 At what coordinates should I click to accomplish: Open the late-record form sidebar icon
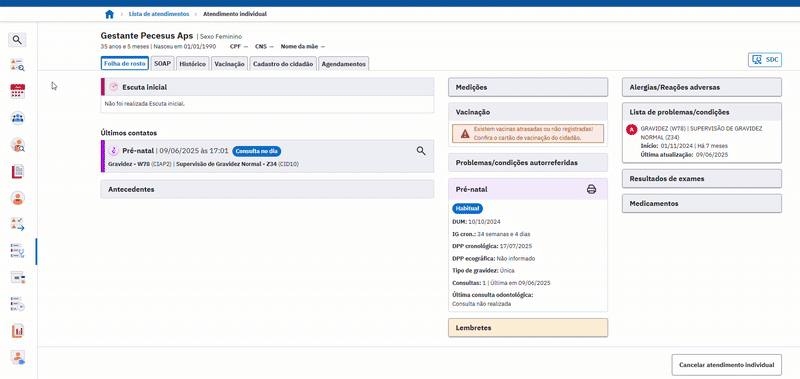17,277
